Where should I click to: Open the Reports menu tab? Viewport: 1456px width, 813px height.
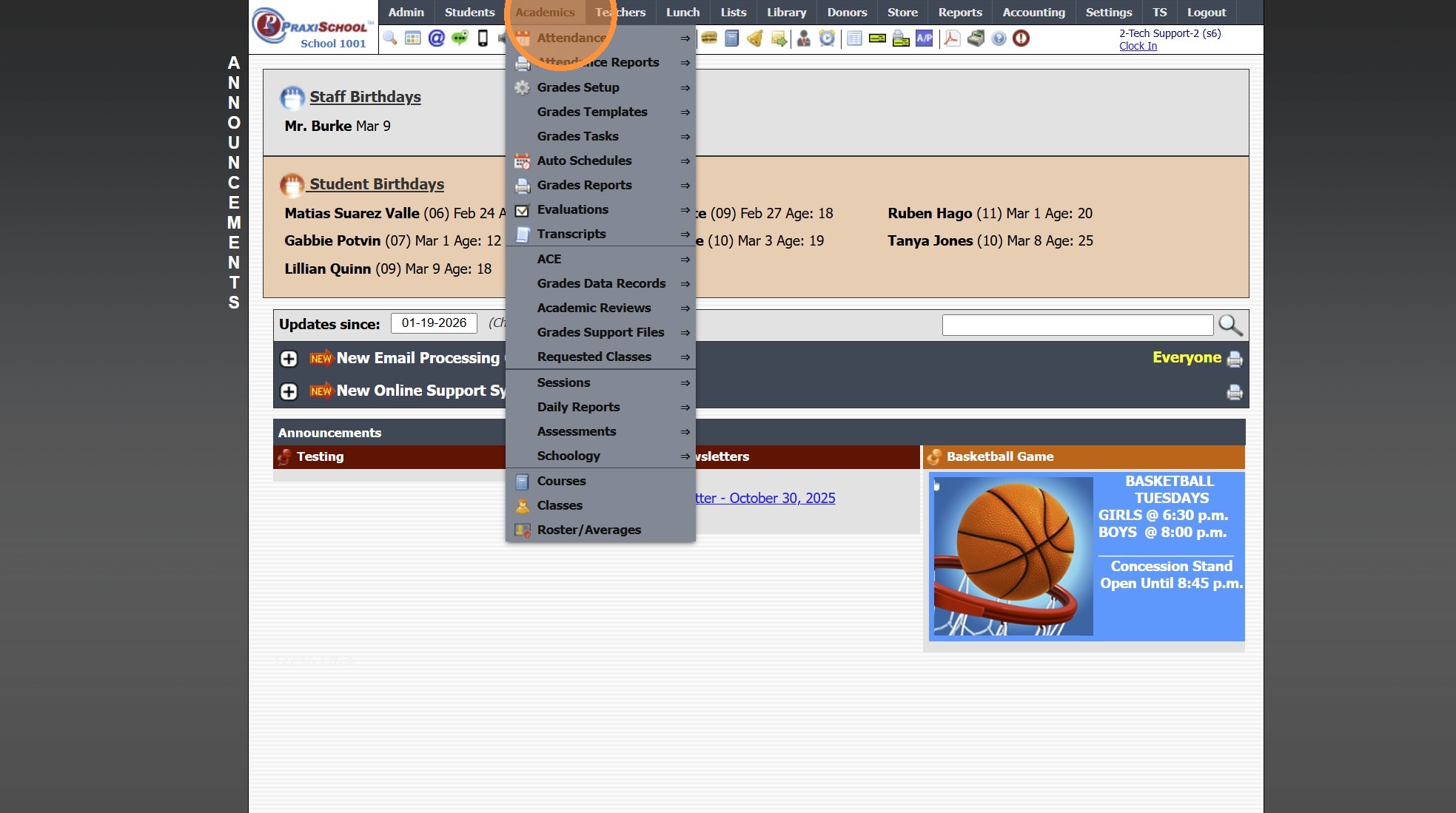point(960,13)
